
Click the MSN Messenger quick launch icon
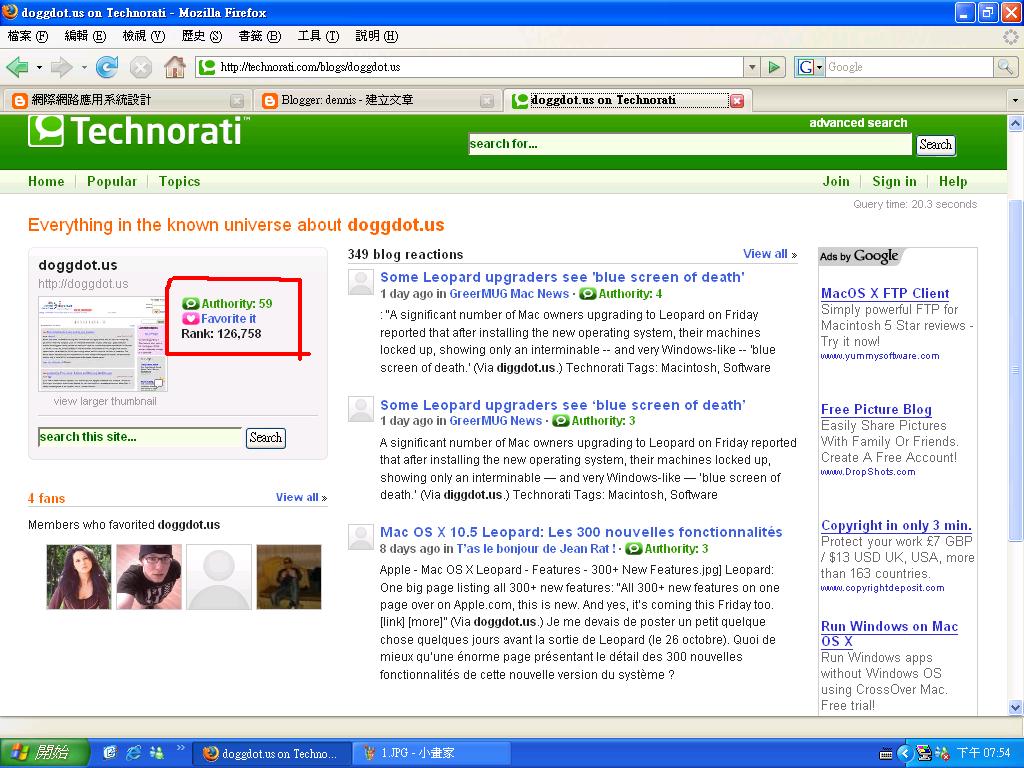coord(157,753)
